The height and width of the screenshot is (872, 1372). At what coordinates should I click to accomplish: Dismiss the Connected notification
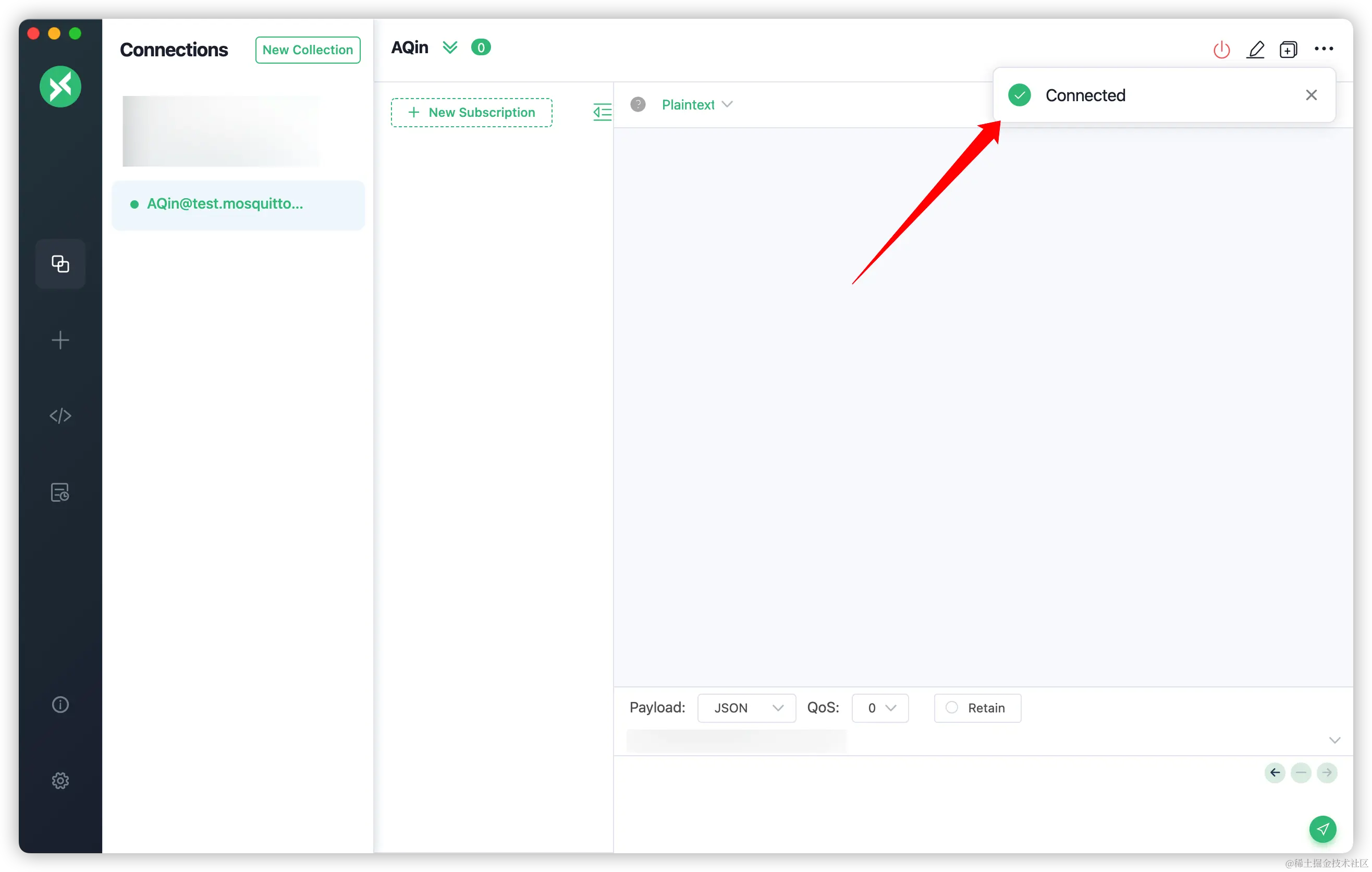click(1311, 95)
